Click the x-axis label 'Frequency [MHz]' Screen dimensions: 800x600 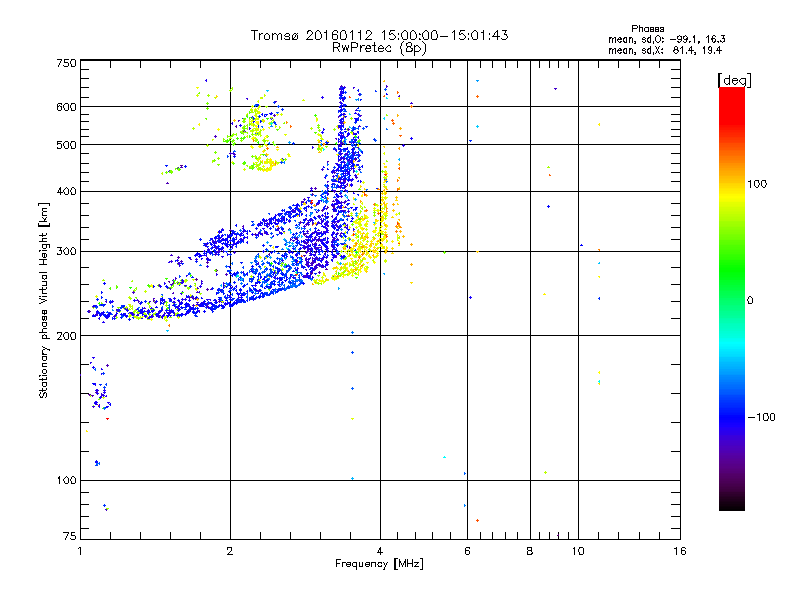(379, 564)
